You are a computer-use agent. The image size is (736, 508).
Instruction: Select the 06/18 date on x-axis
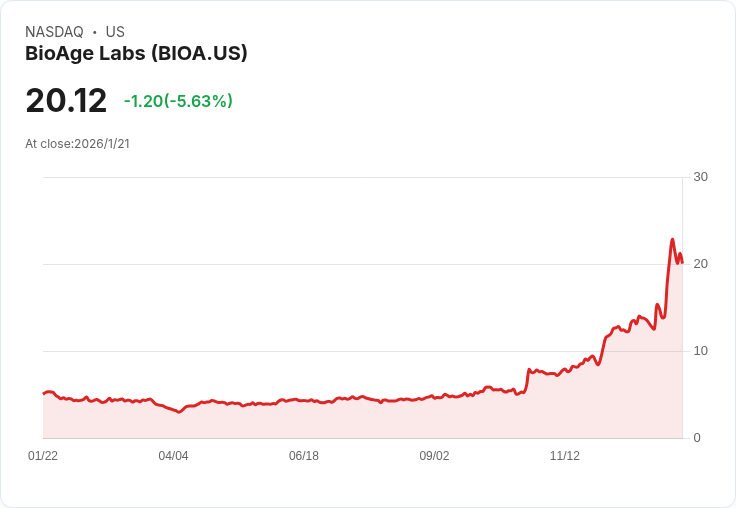click(304, 456)
